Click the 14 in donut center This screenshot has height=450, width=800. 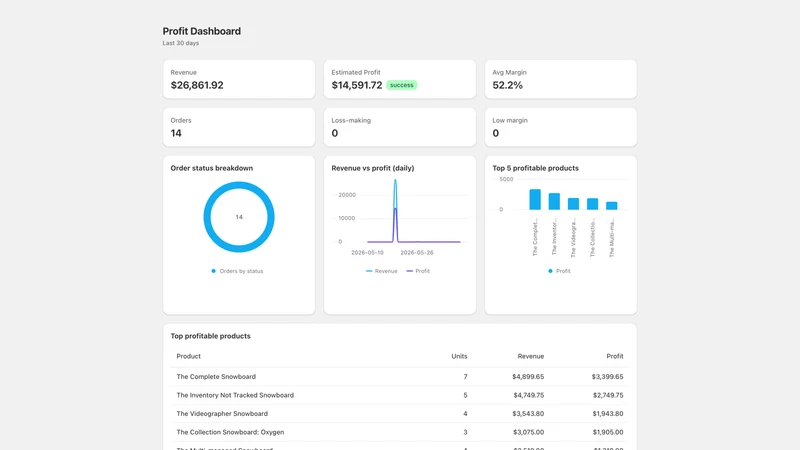click(239, 217)
